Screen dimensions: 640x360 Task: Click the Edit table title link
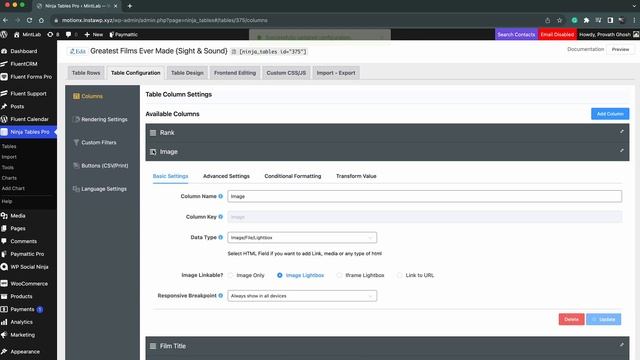point(78,51)
